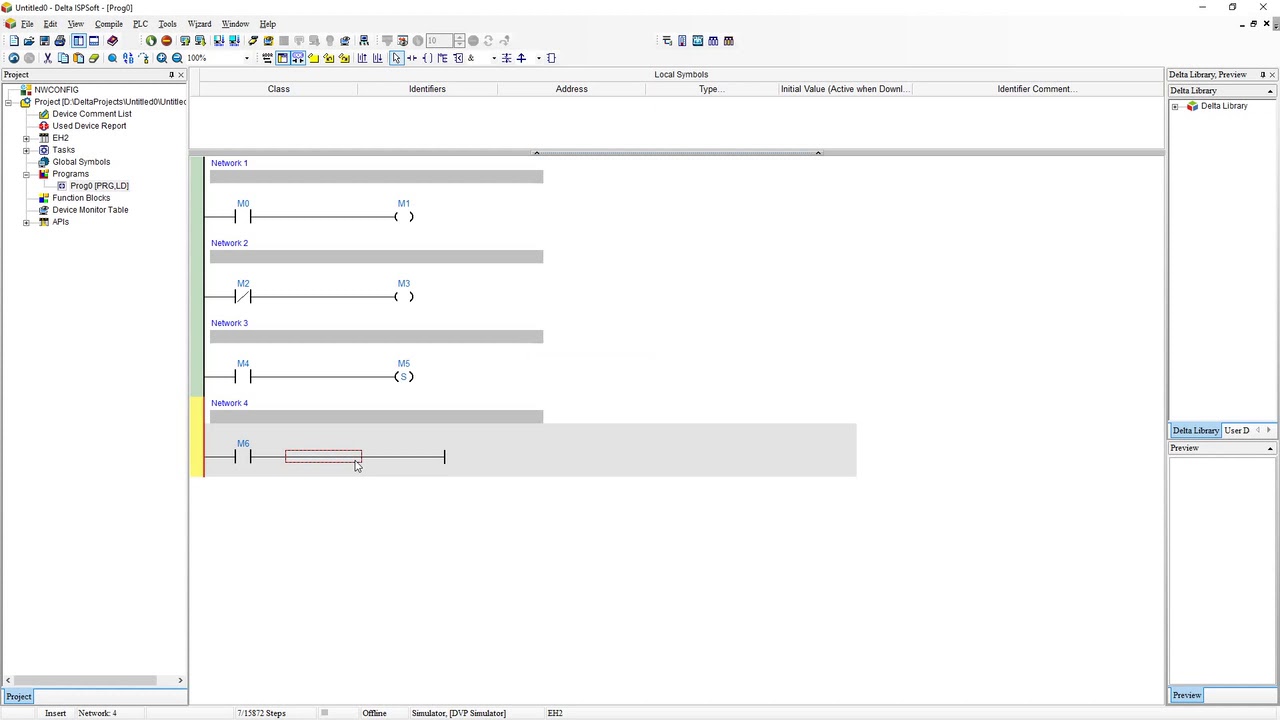1280x720 pixels.
Task: Print using the printer toolbar icon
Action: (x=60, y=41)
